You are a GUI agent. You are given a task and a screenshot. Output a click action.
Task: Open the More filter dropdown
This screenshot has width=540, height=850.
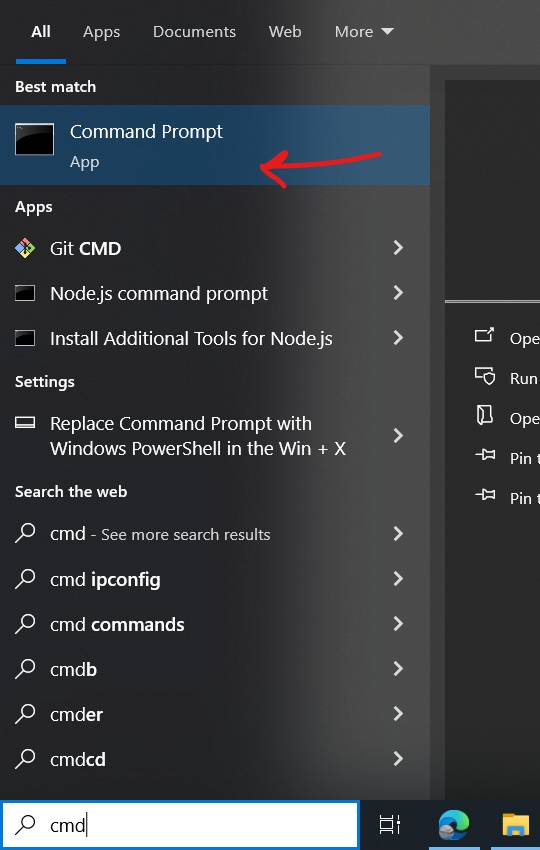pyautogui.click(x=364, y=31)
